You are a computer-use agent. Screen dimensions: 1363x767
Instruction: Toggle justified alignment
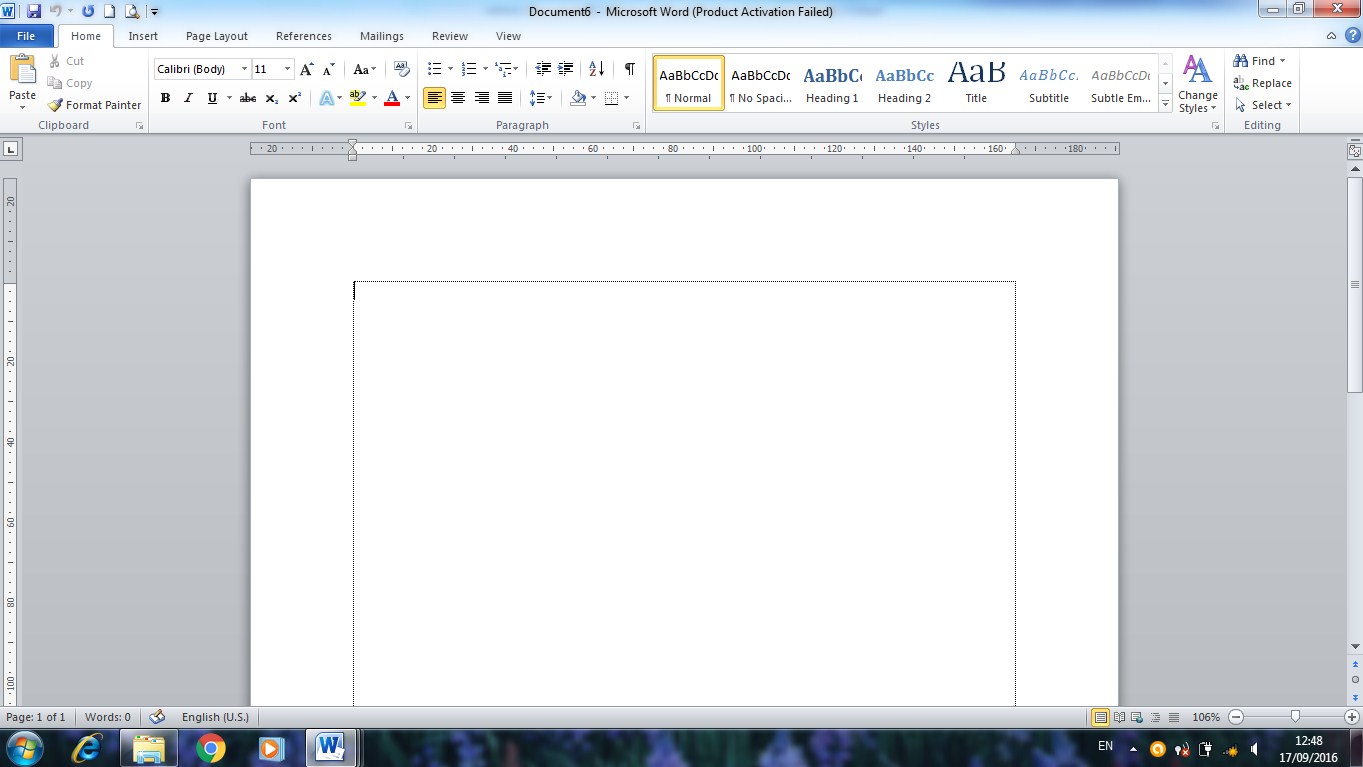(x=505, y=98)
